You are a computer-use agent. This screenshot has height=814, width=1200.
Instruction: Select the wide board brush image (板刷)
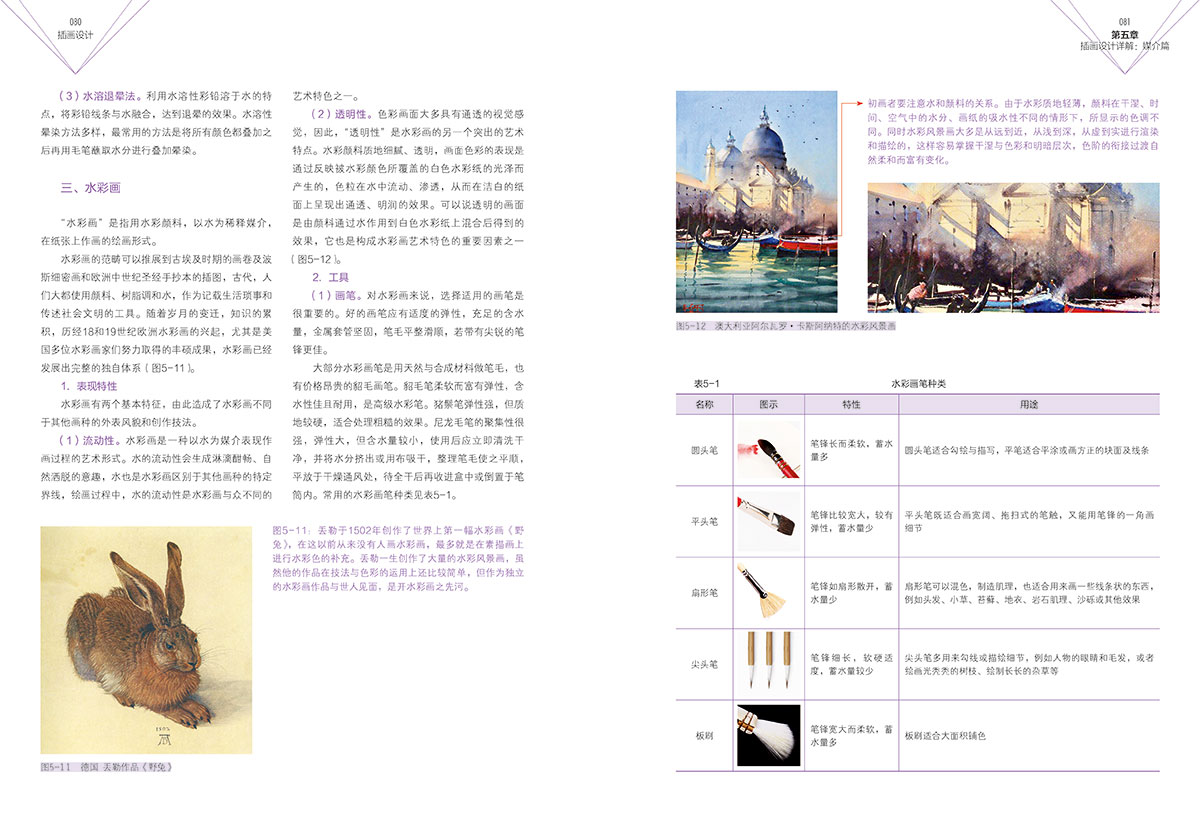coord(768,734)
